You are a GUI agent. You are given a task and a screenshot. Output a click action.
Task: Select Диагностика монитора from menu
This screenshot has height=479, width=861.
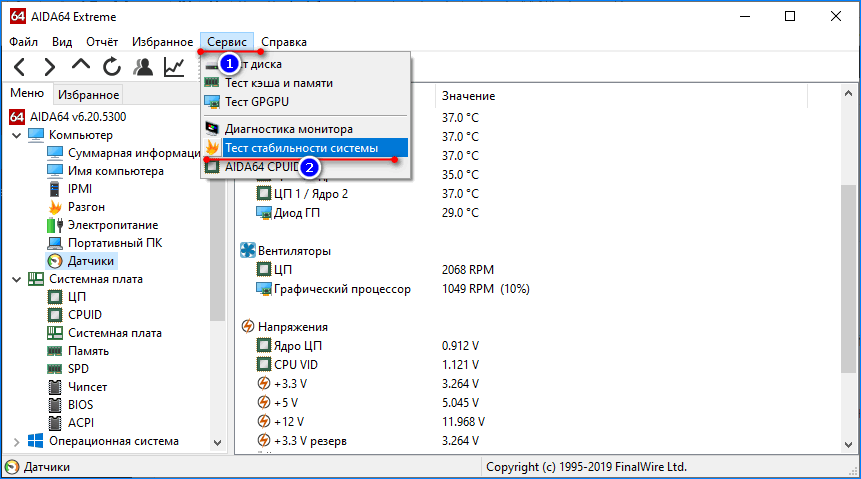(x=288, y=129)
